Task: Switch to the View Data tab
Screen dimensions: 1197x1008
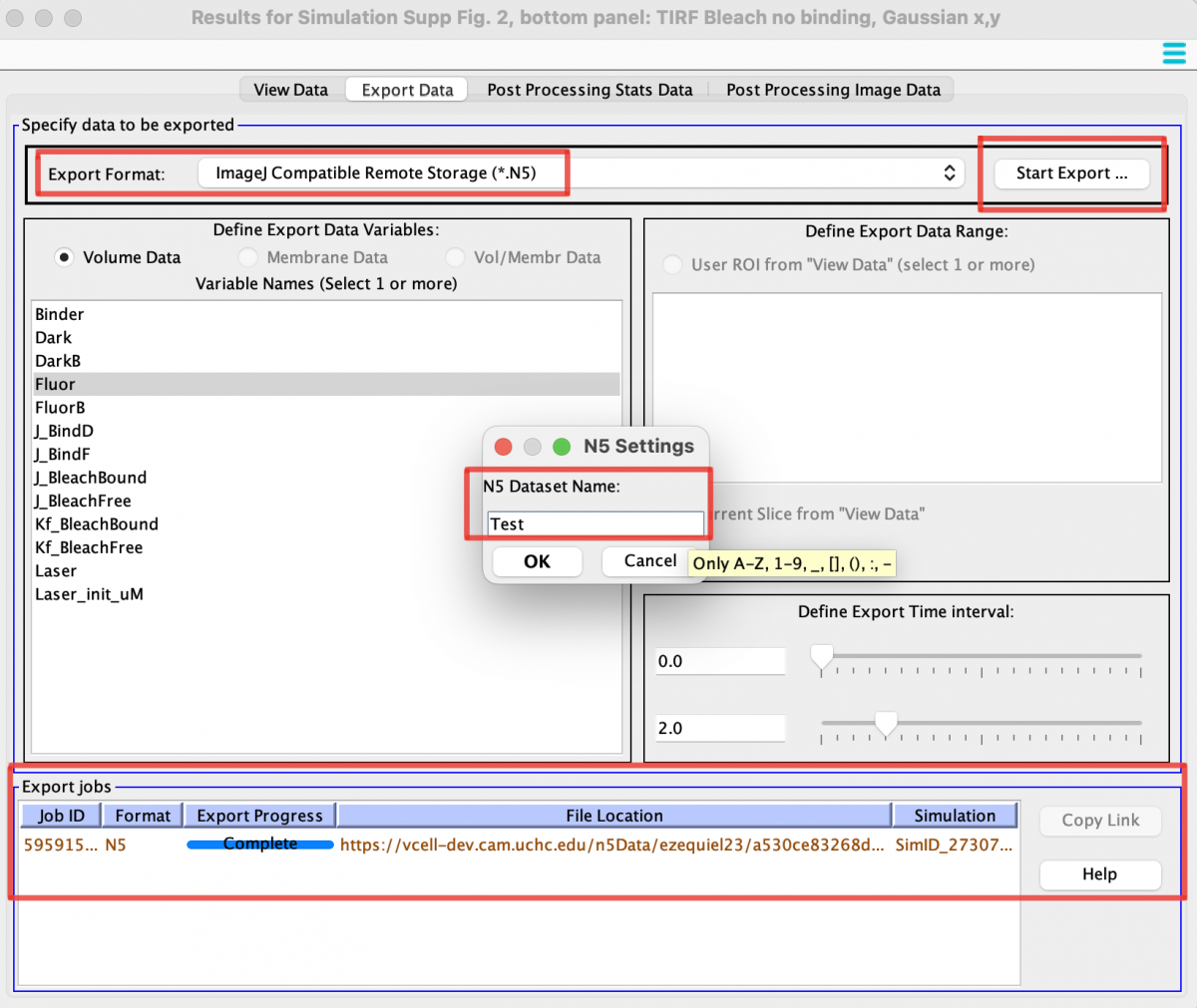Action: click(x=290, y=89)
